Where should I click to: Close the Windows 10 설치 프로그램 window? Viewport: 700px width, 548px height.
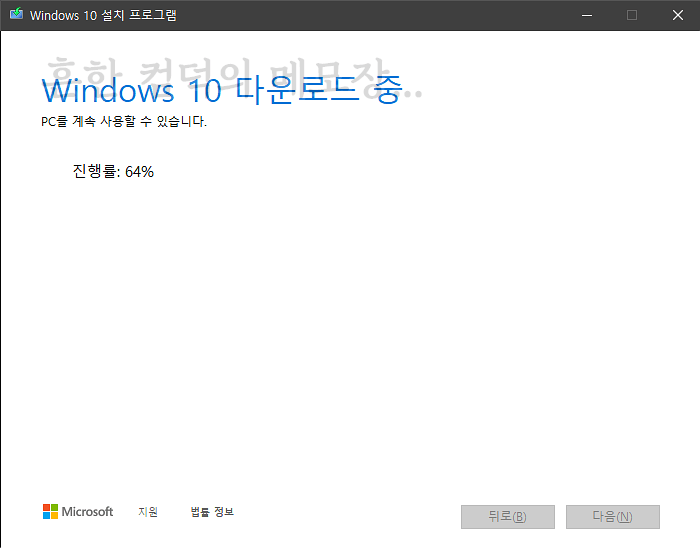[678, 15]
